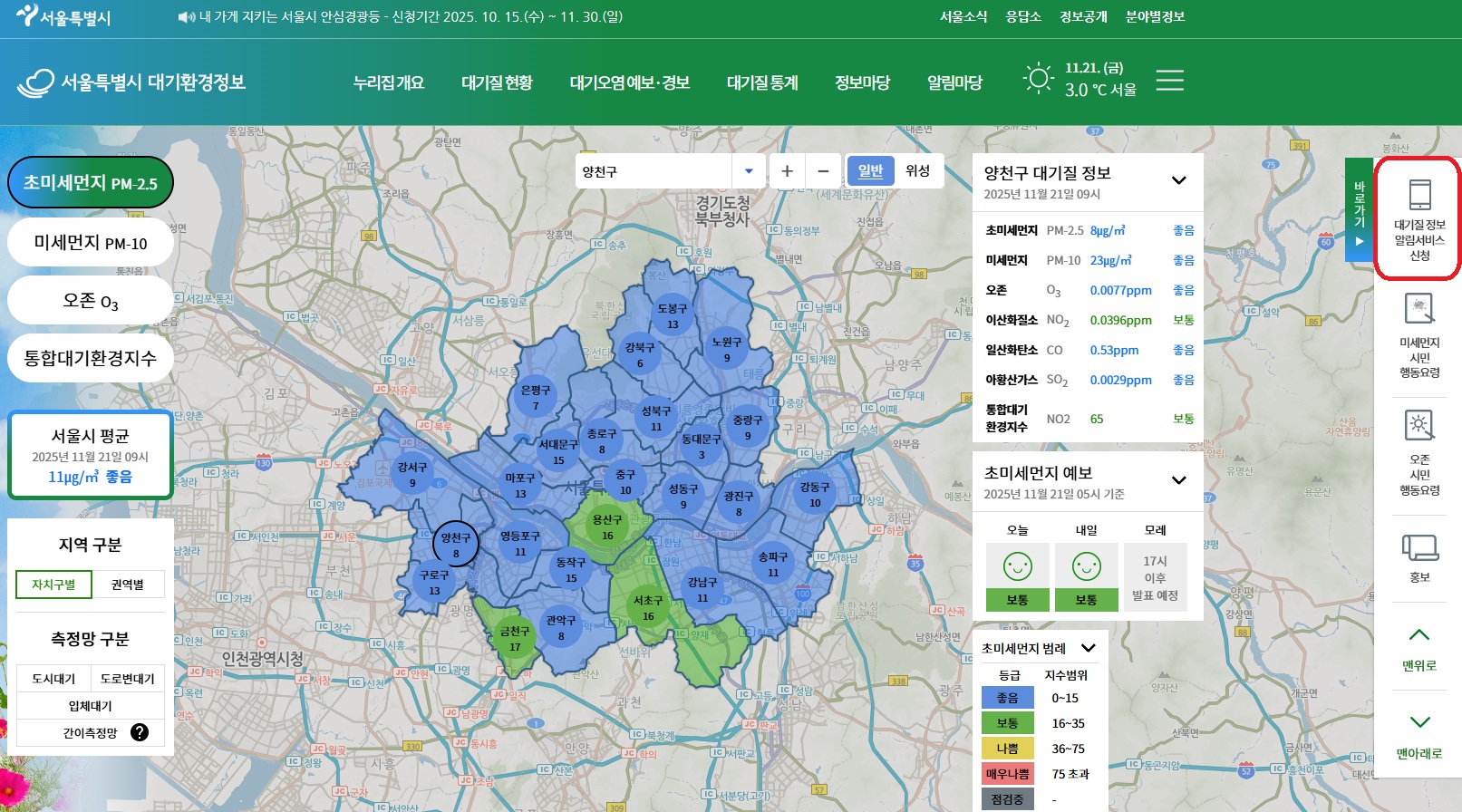Click the 용산구 district on the map
Image resolution: width=1462 pixels, height=812 pixels.
tap(605, 527)
